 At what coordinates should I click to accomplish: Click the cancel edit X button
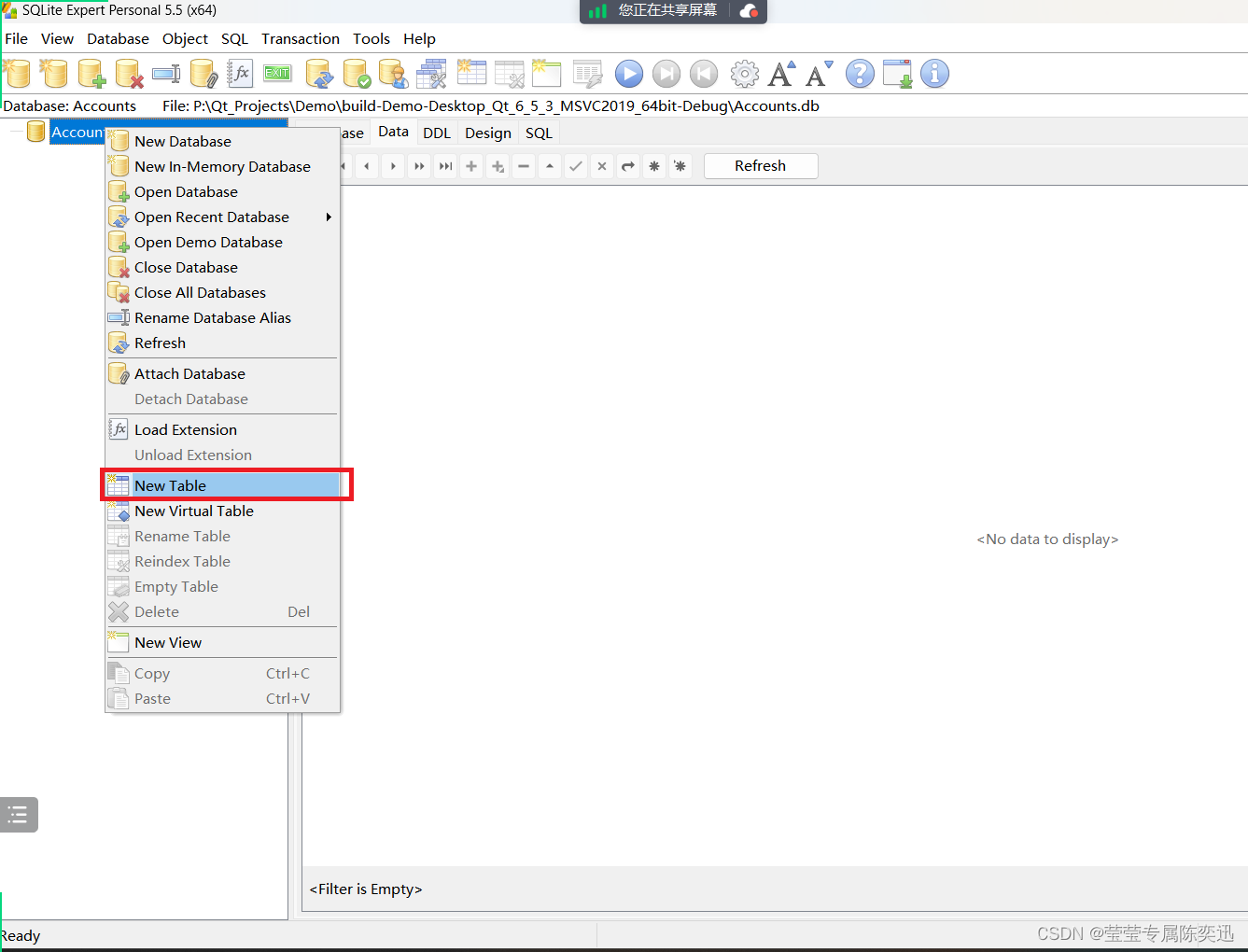pyautogui.click(x=602, y=166)
